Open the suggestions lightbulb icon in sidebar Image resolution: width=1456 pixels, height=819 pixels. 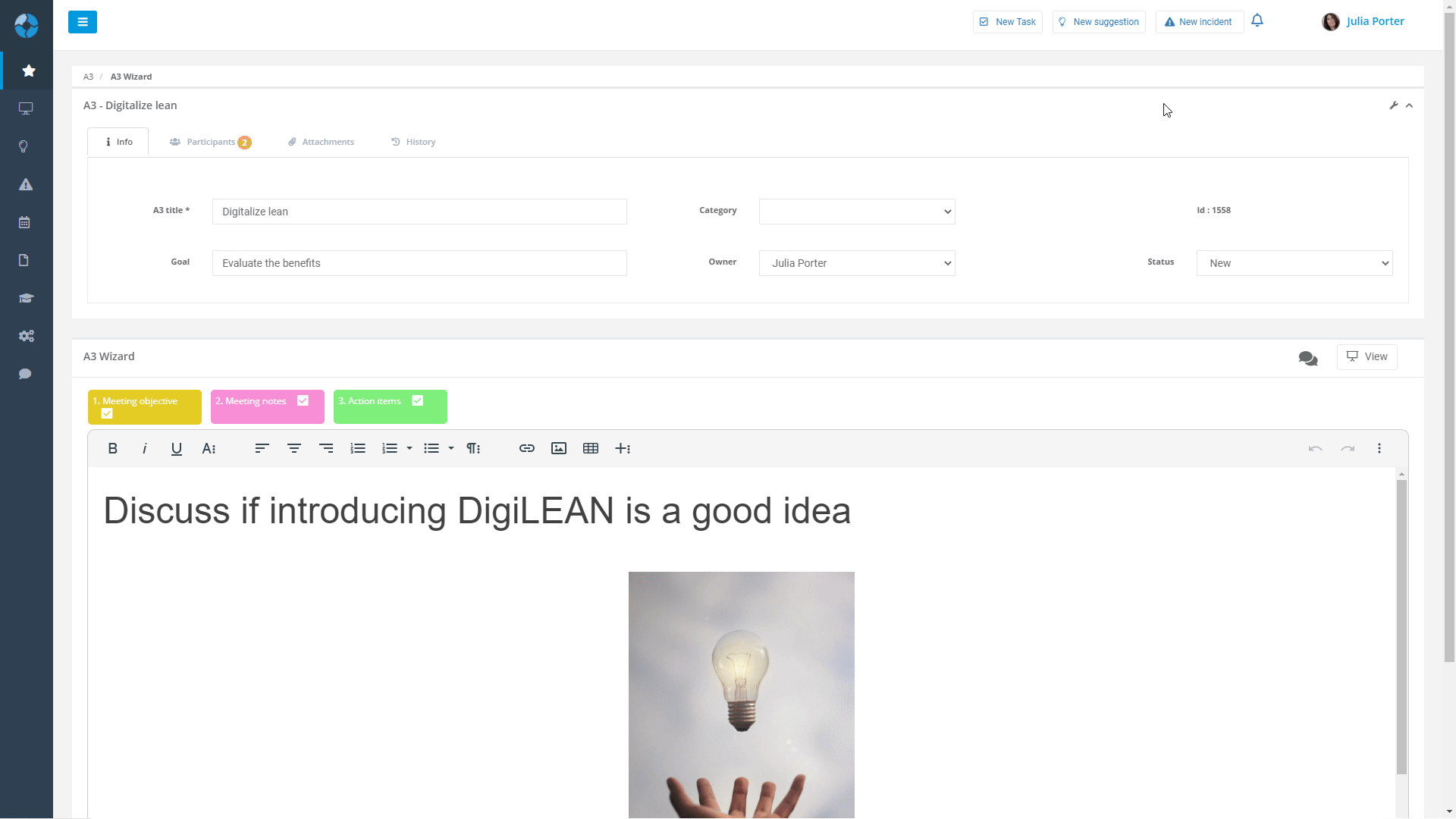(x=24, y=146)
